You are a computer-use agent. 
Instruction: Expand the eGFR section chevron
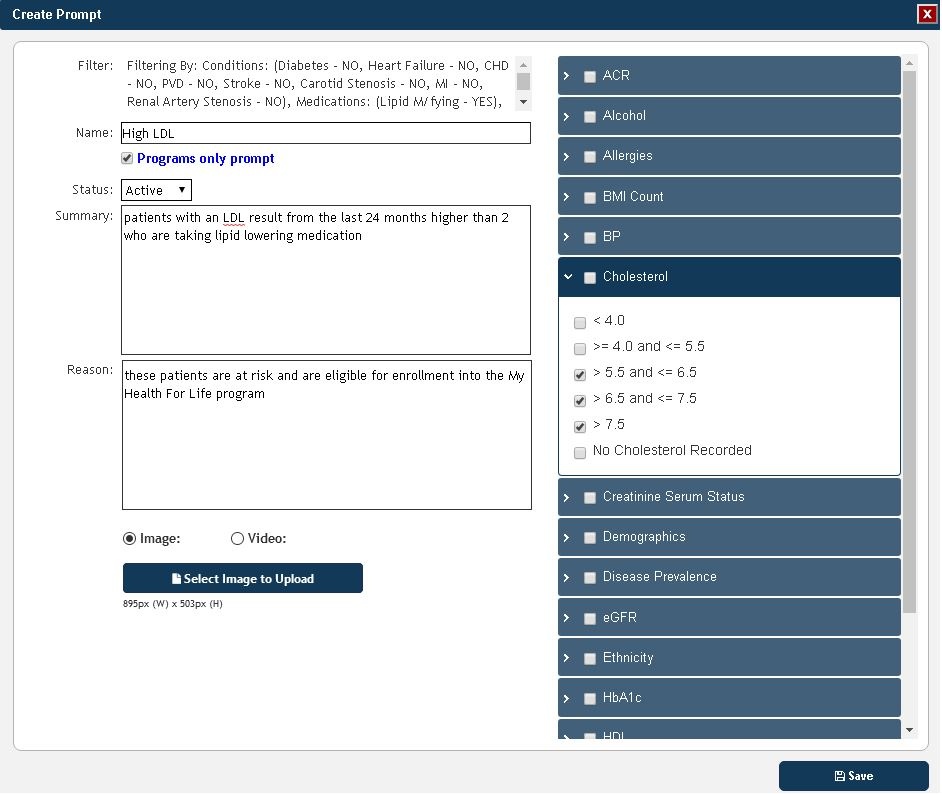click(567, 617)
